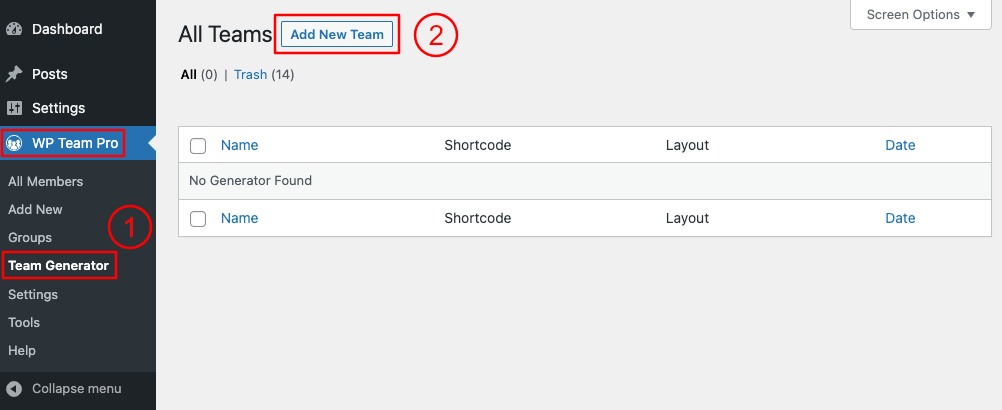Image resolution: width=1002 pixels, height=410 pixels.
Task: Click the Dashboard gauge icon
Action: (14, 29)
